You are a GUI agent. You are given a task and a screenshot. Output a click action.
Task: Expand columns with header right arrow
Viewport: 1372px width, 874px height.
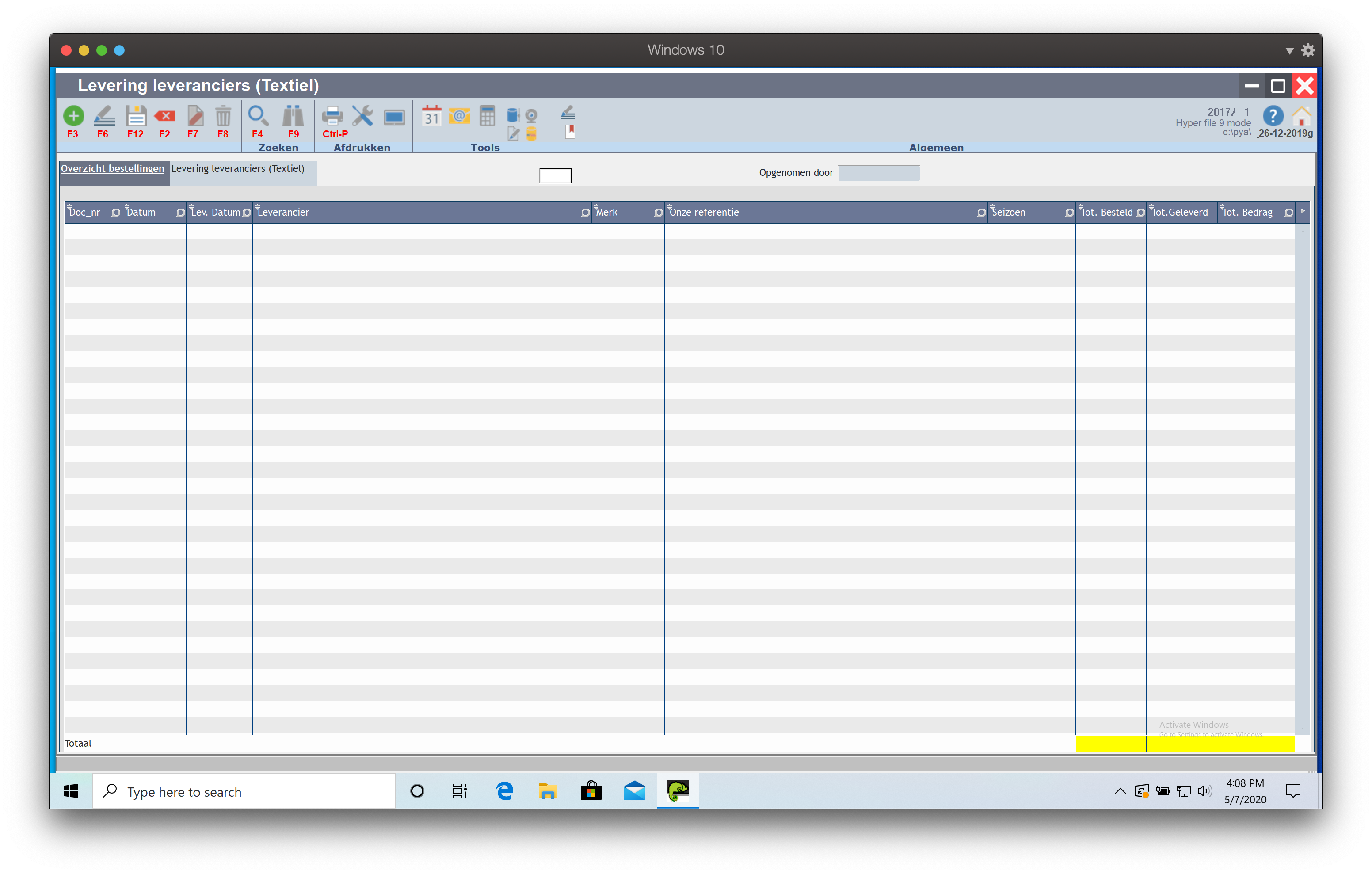pyautogui.click(x=1303, y=211)
